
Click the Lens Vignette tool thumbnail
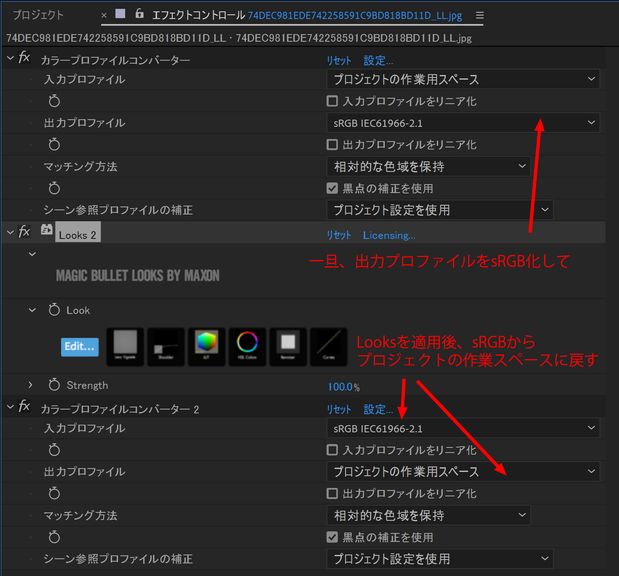pyautogui.click(x=125, y=347)
